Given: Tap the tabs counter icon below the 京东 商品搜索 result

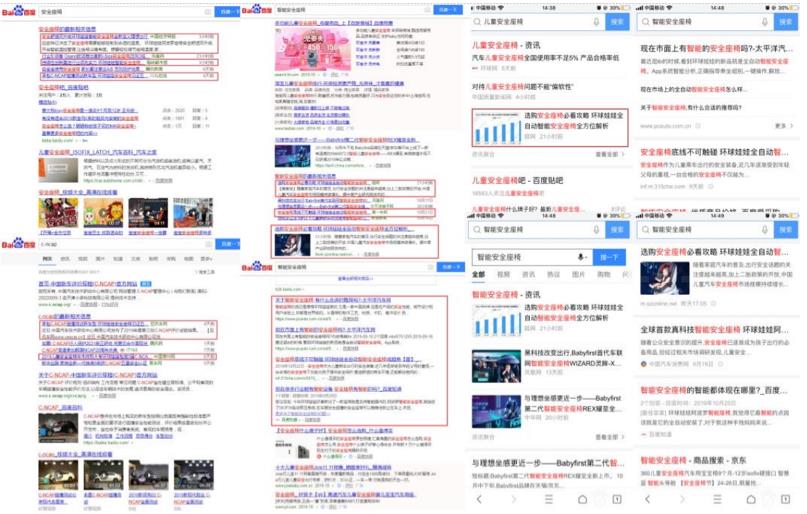Looking at the screenshot, I should point(785,499).
